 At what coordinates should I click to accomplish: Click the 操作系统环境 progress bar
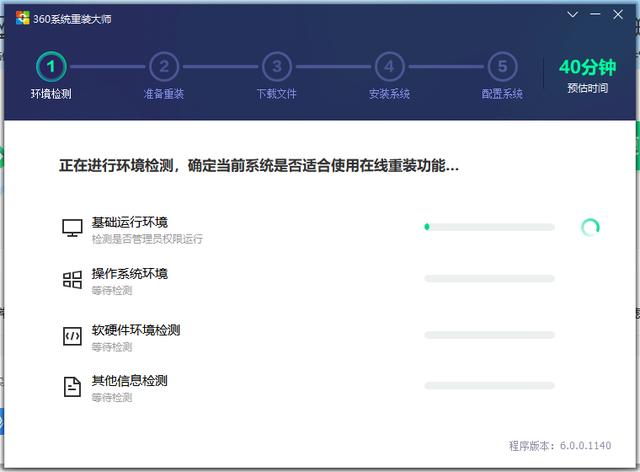pos(489,279)
